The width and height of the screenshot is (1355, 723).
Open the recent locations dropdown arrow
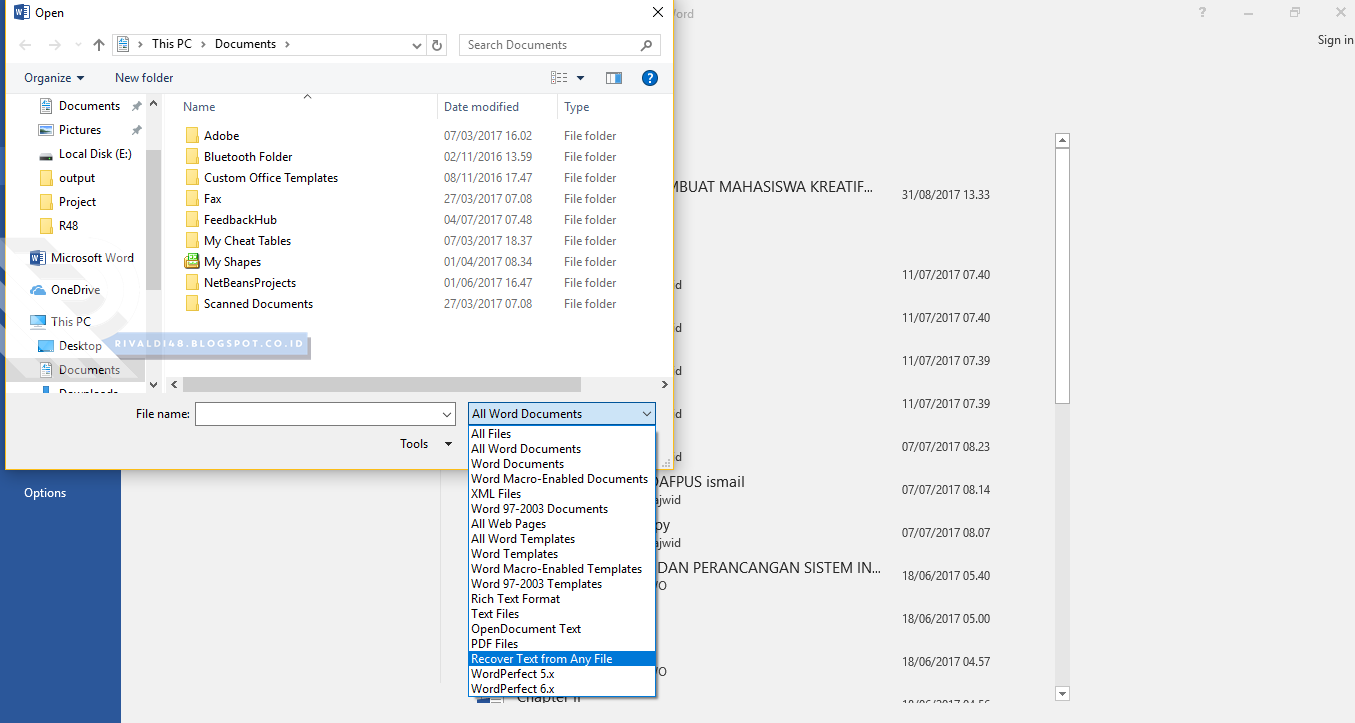pos(76,45)
